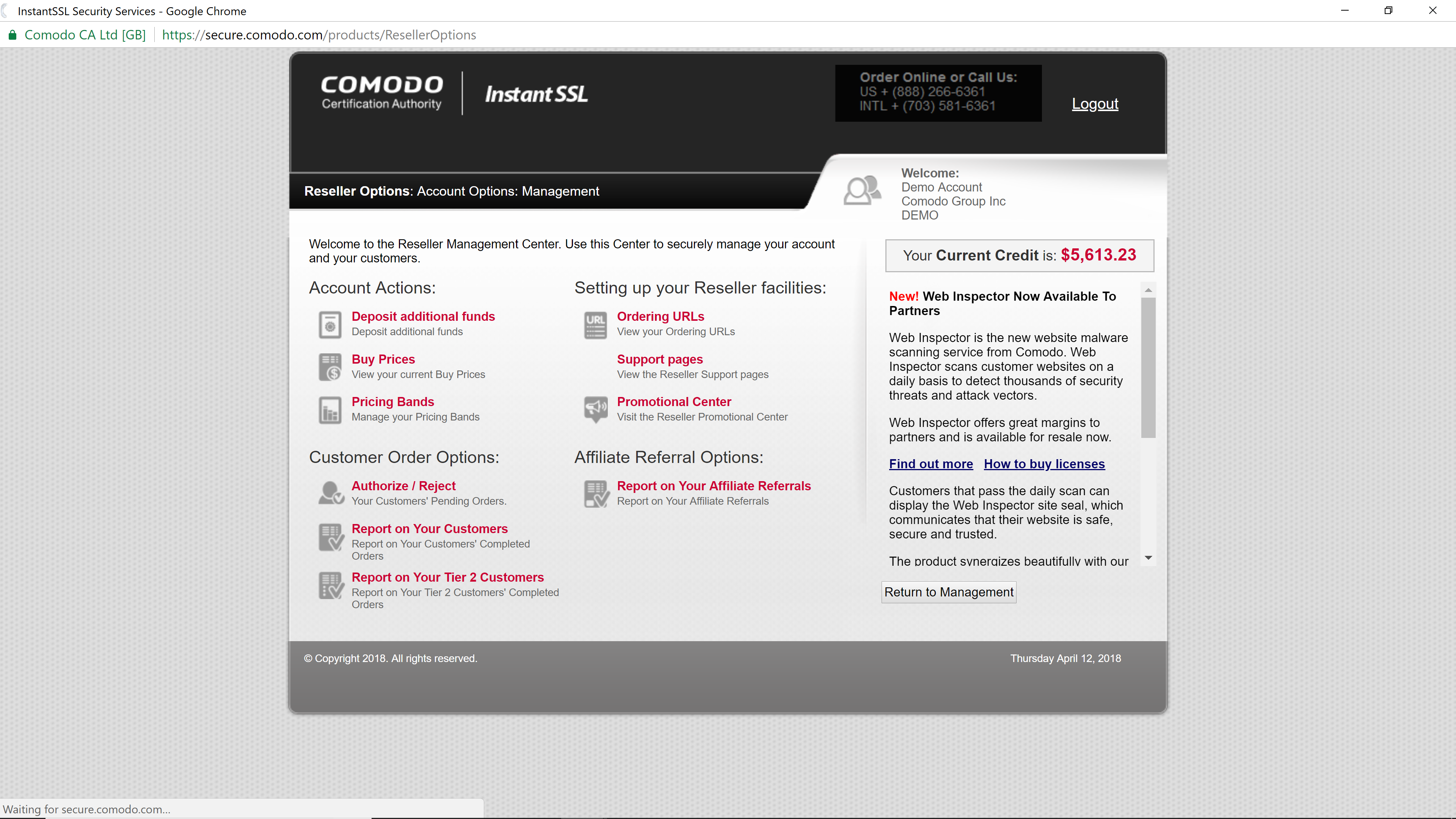The width and height of the screenshot is (1456, 819).
Task: Open Report on Your Tier 2 Customers
Action: click(x=448, y=577)
